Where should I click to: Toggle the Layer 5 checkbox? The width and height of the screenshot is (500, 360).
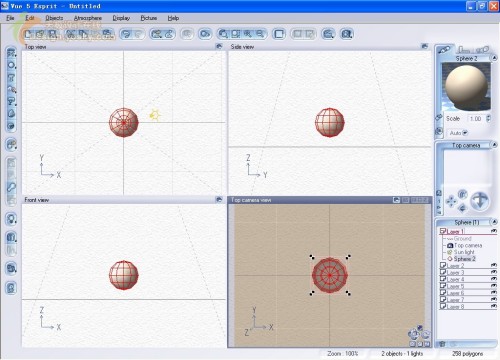click(x=443, y=286)
